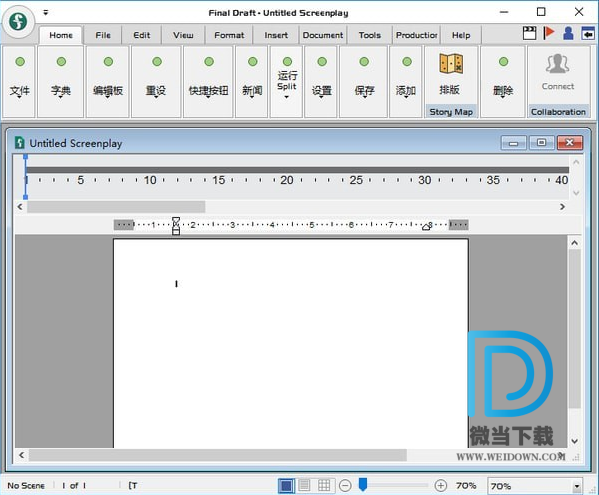Open the 70% zoom combo box dropdown

(x=576, y=486)
